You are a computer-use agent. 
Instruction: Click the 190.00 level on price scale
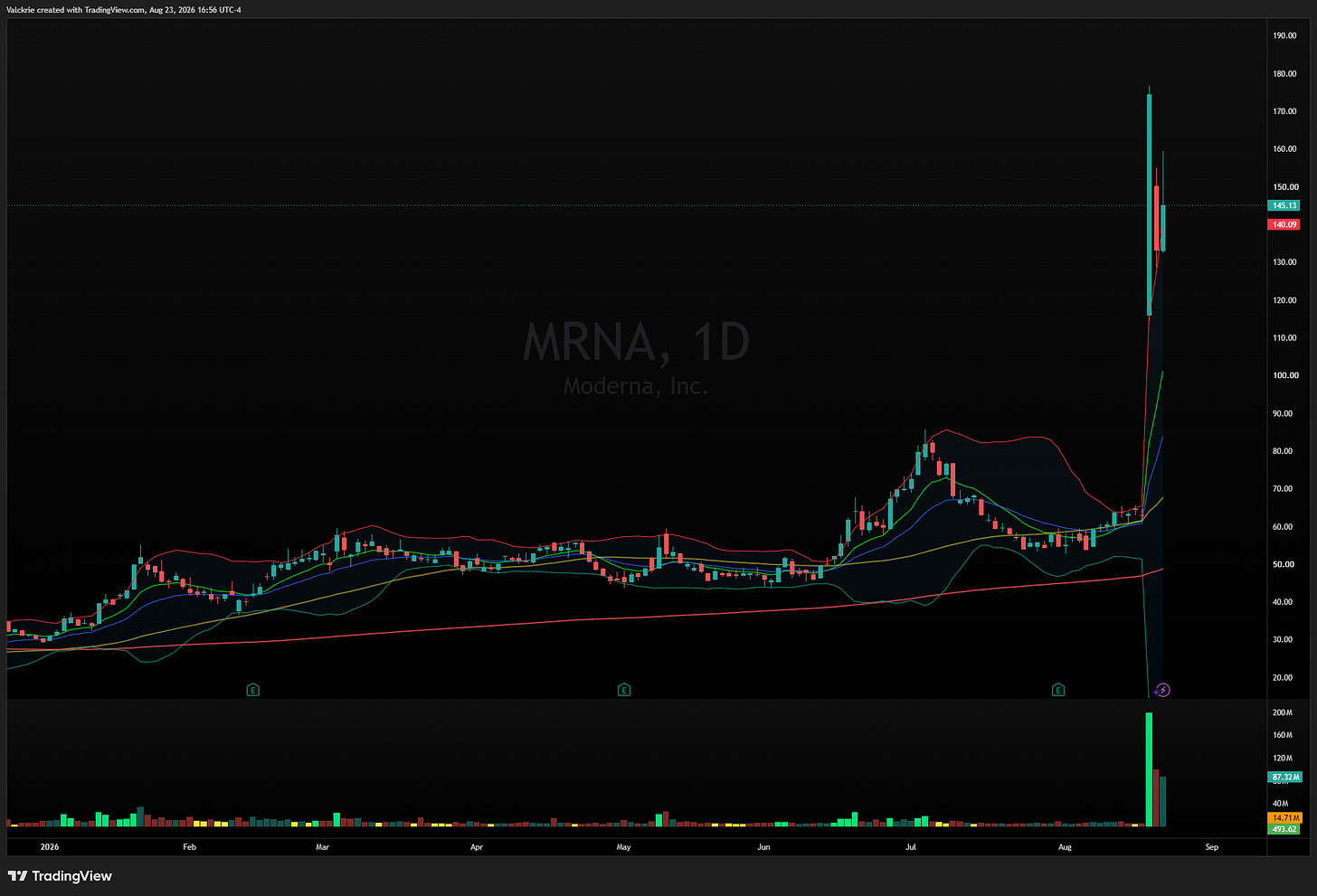pyautogui.click(x=1285, y=36)
